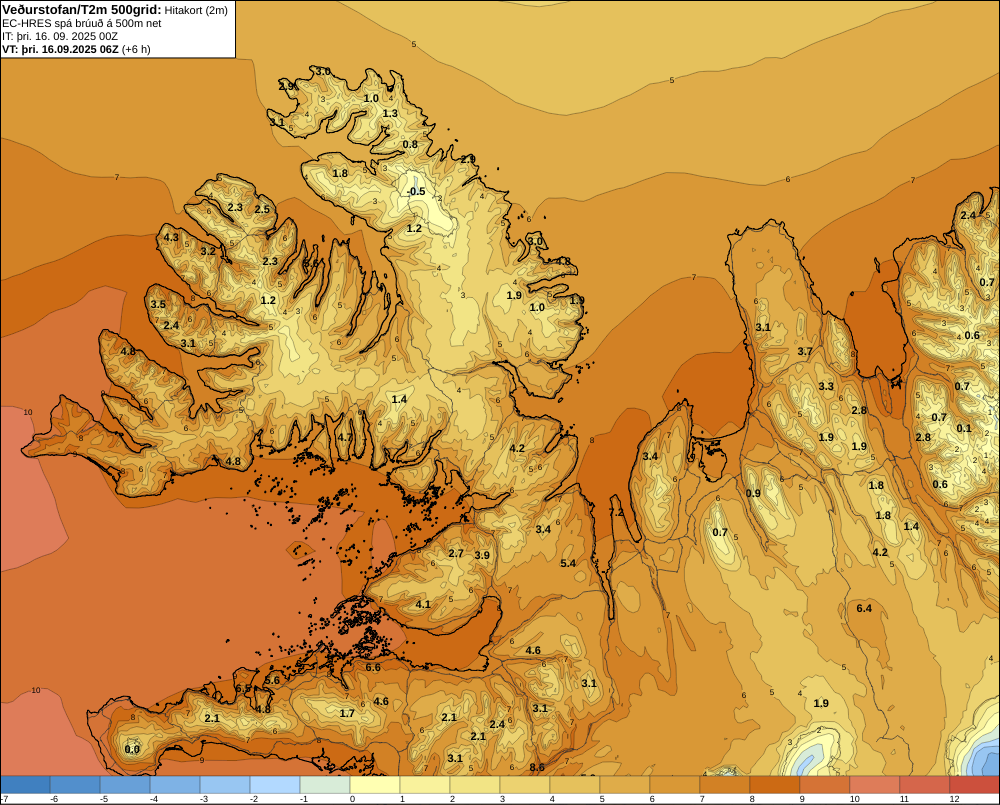Click the legend label '-7'
Viewport: 1000px width, 805px height.
[4, 799]
